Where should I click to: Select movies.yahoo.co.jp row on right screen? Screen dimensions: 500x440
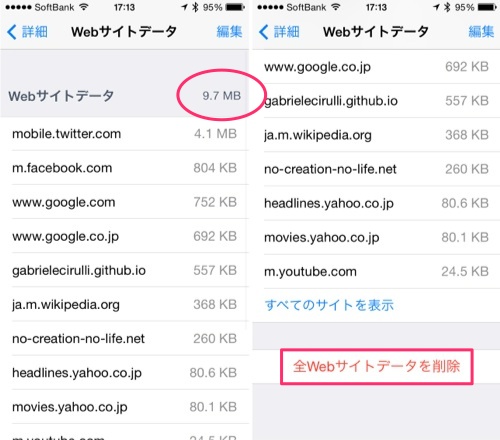pyautogui.click(x=376, y=237)
